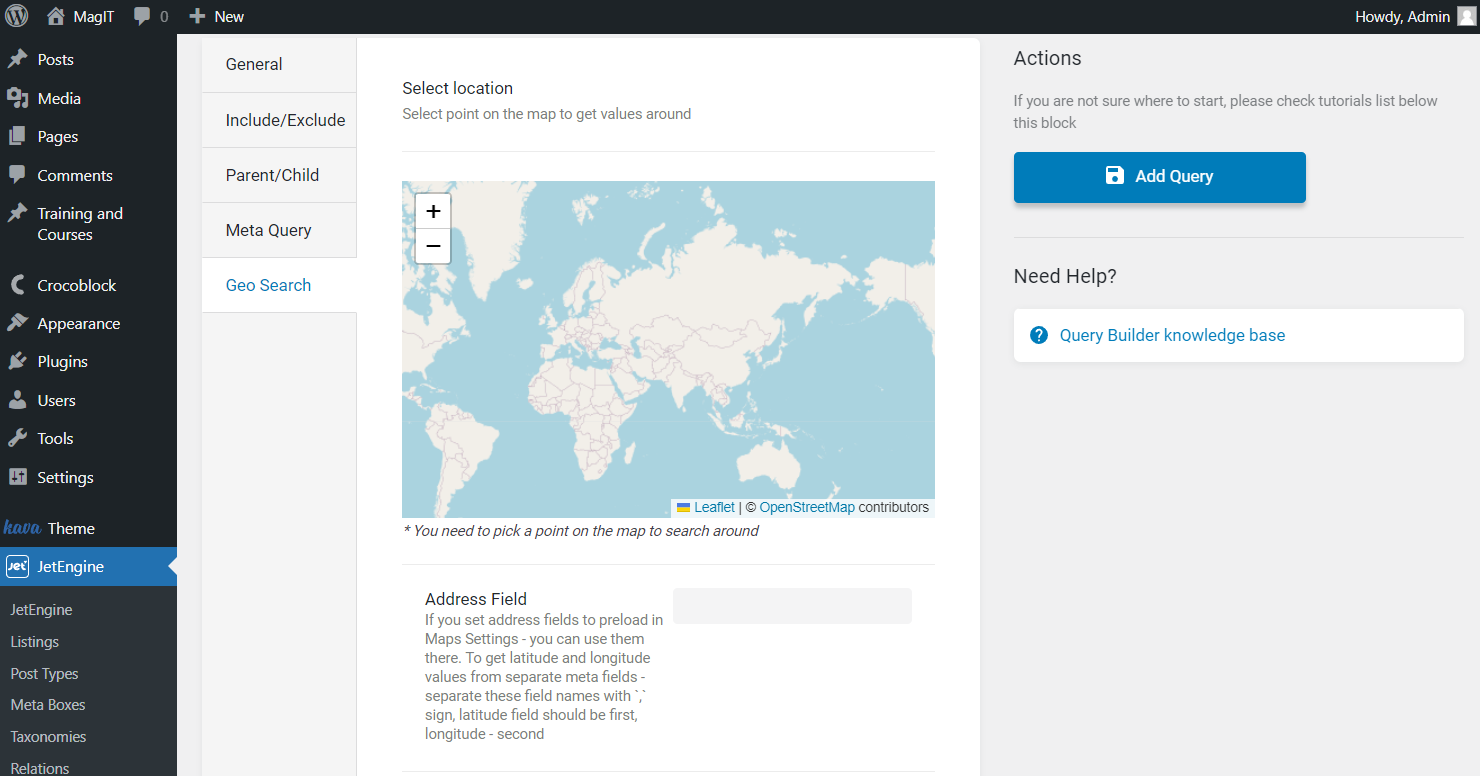Viewport: 1480px width, 776px height.
Task: Open Relations submenu item
Action: [x=40, y=768]
